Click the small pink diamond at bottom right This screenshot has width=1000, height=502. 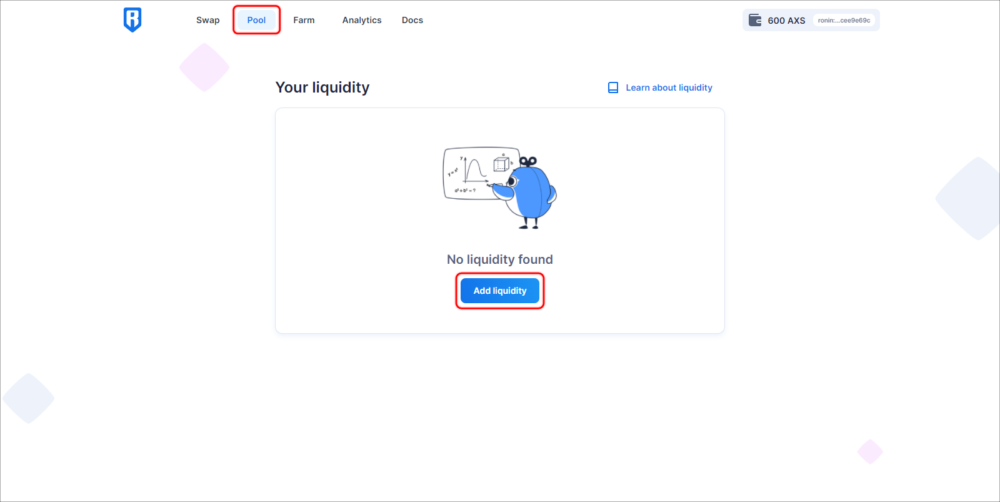pos(870,452)
